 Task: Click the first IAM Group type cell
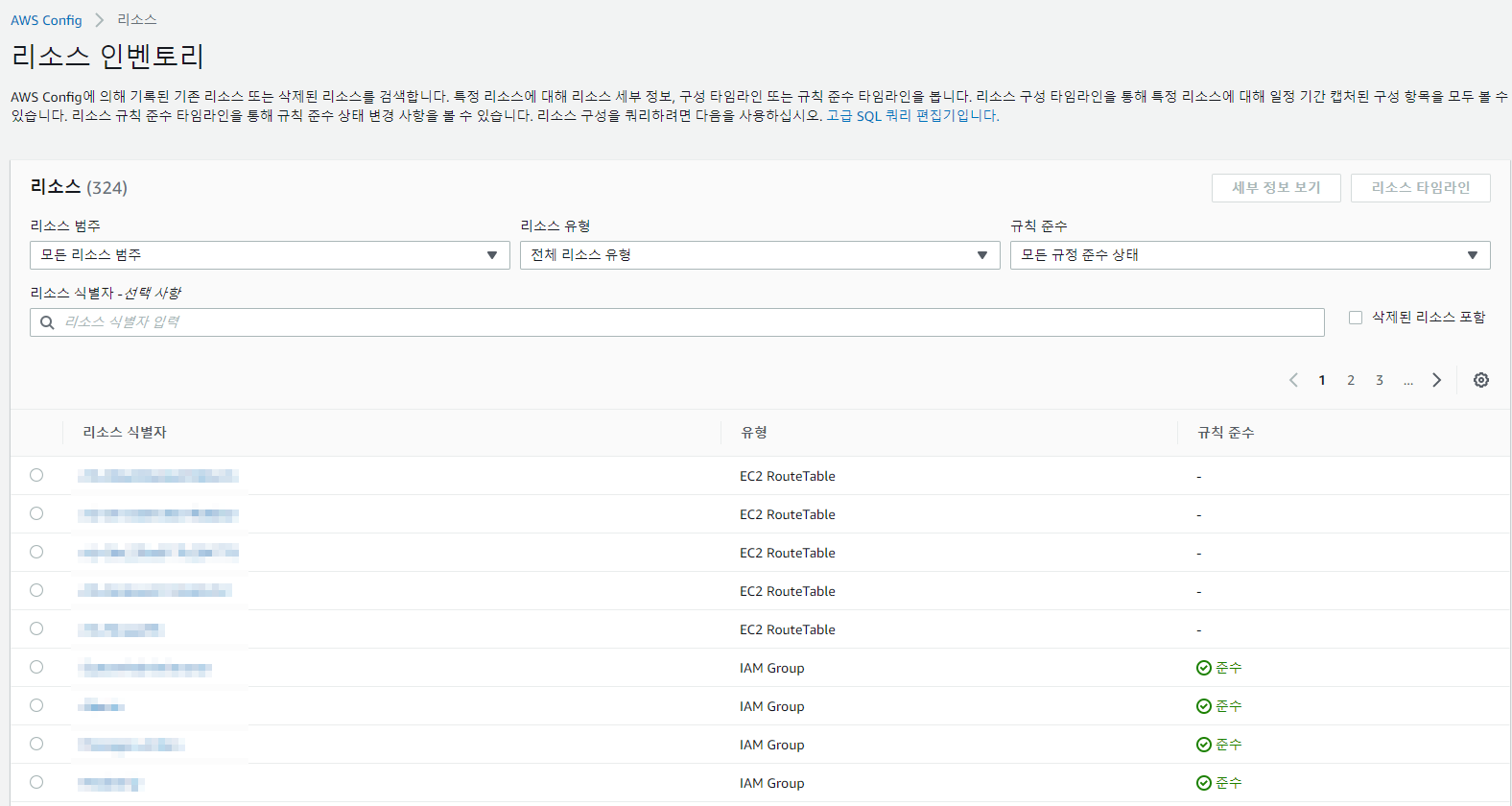click(x=772, y=668)
